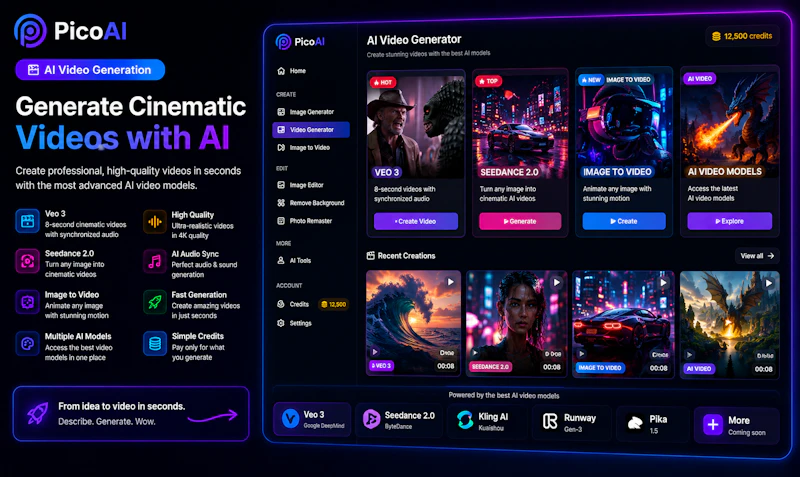The width and height of the screenshot is (800, 477).
Task: Open the fire-breathing dragon card image
Action: pyautogui.click(x=730, y=124)
